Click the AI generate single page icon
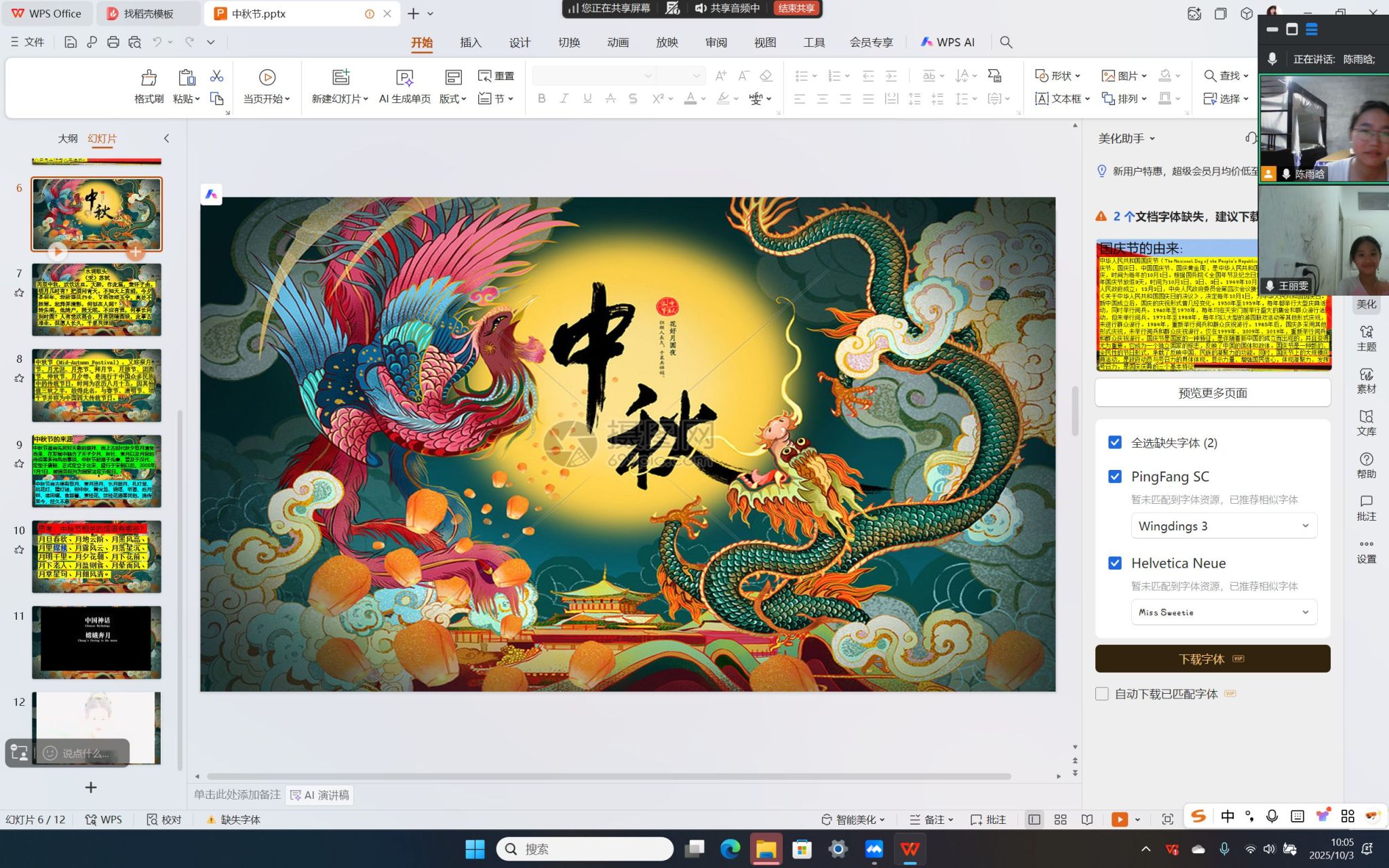 click(404, 78)
